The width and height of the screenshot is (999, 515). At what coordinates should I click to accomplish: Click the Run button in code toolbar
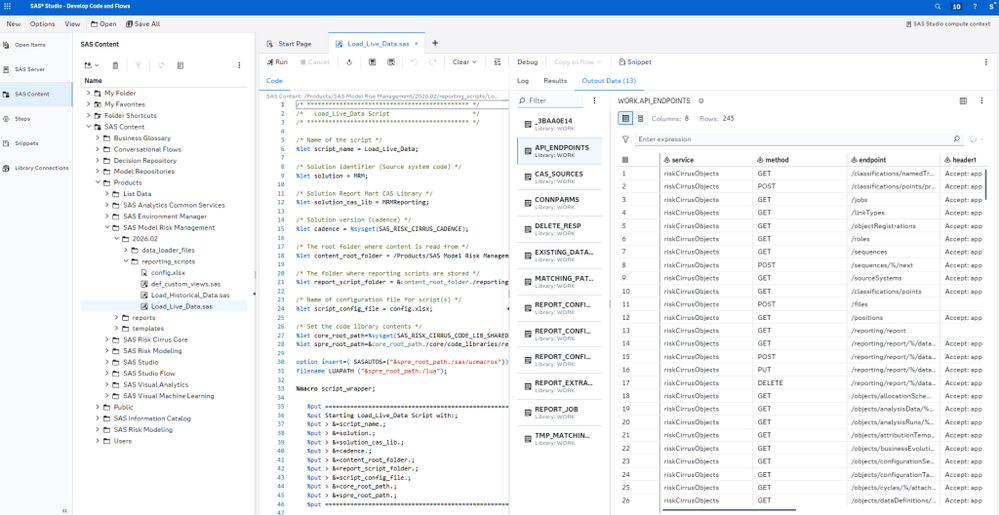pos(278,62)
